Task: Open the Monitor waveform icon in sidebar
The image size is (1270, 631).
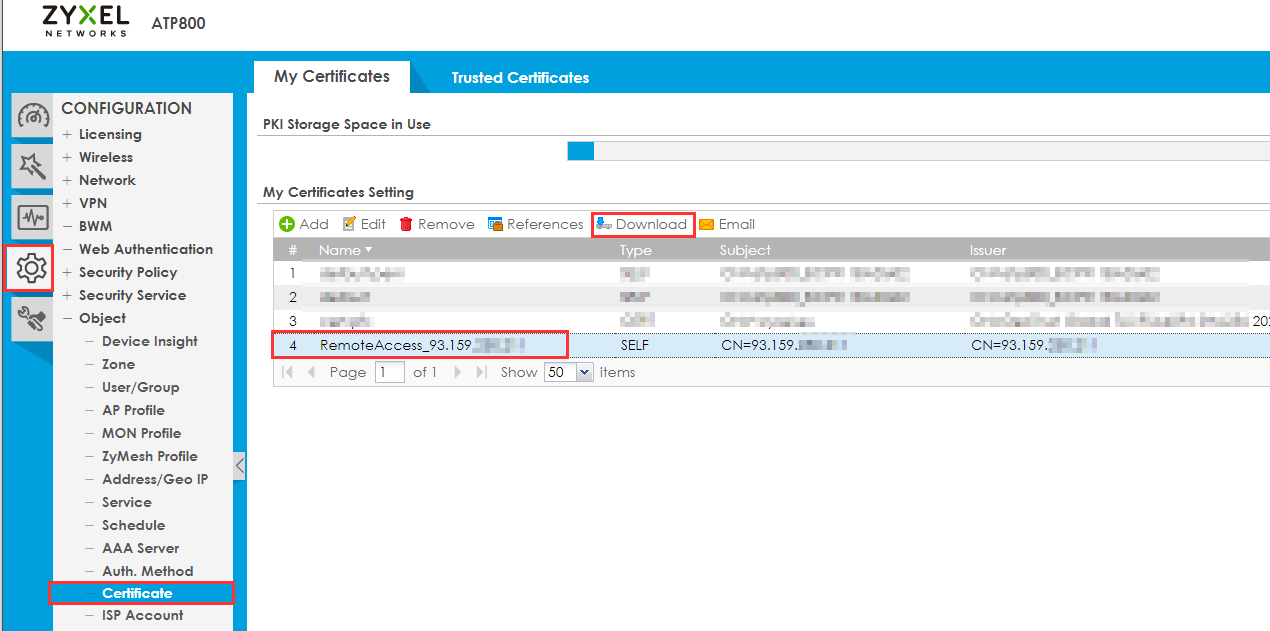Action: click(x=33, y=217)
